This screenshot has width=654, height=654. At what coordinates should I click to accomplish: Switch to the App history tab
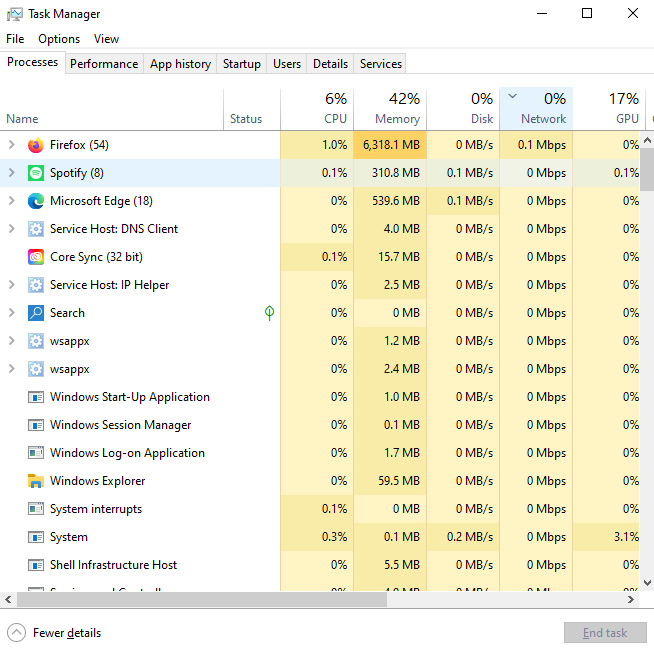click(180, 64)
